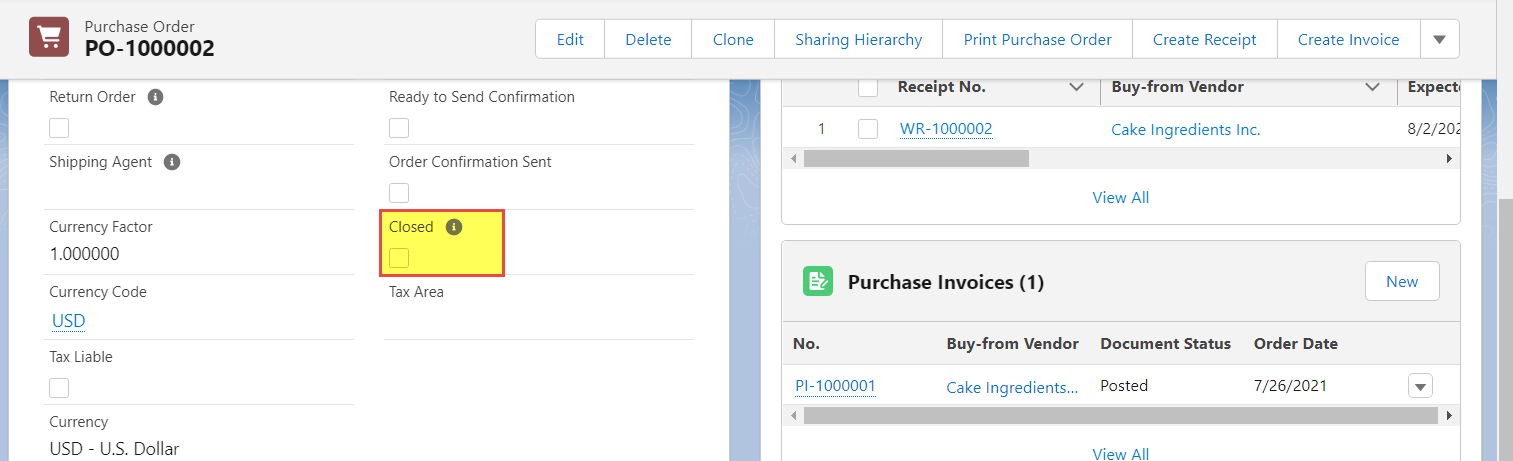Show info tooltip for Return Order

click(155, 97)
